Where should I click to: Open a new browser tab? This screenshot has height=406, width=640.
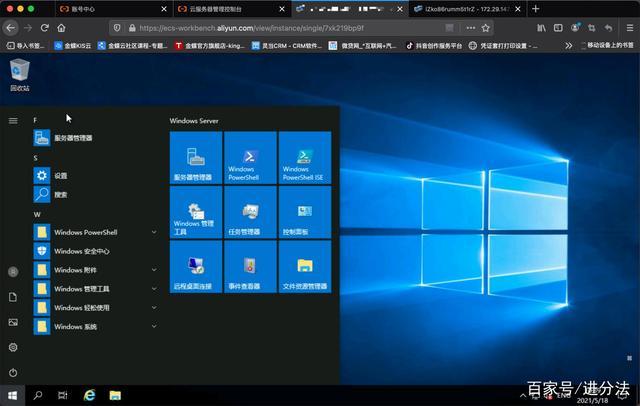coord(536,9)
